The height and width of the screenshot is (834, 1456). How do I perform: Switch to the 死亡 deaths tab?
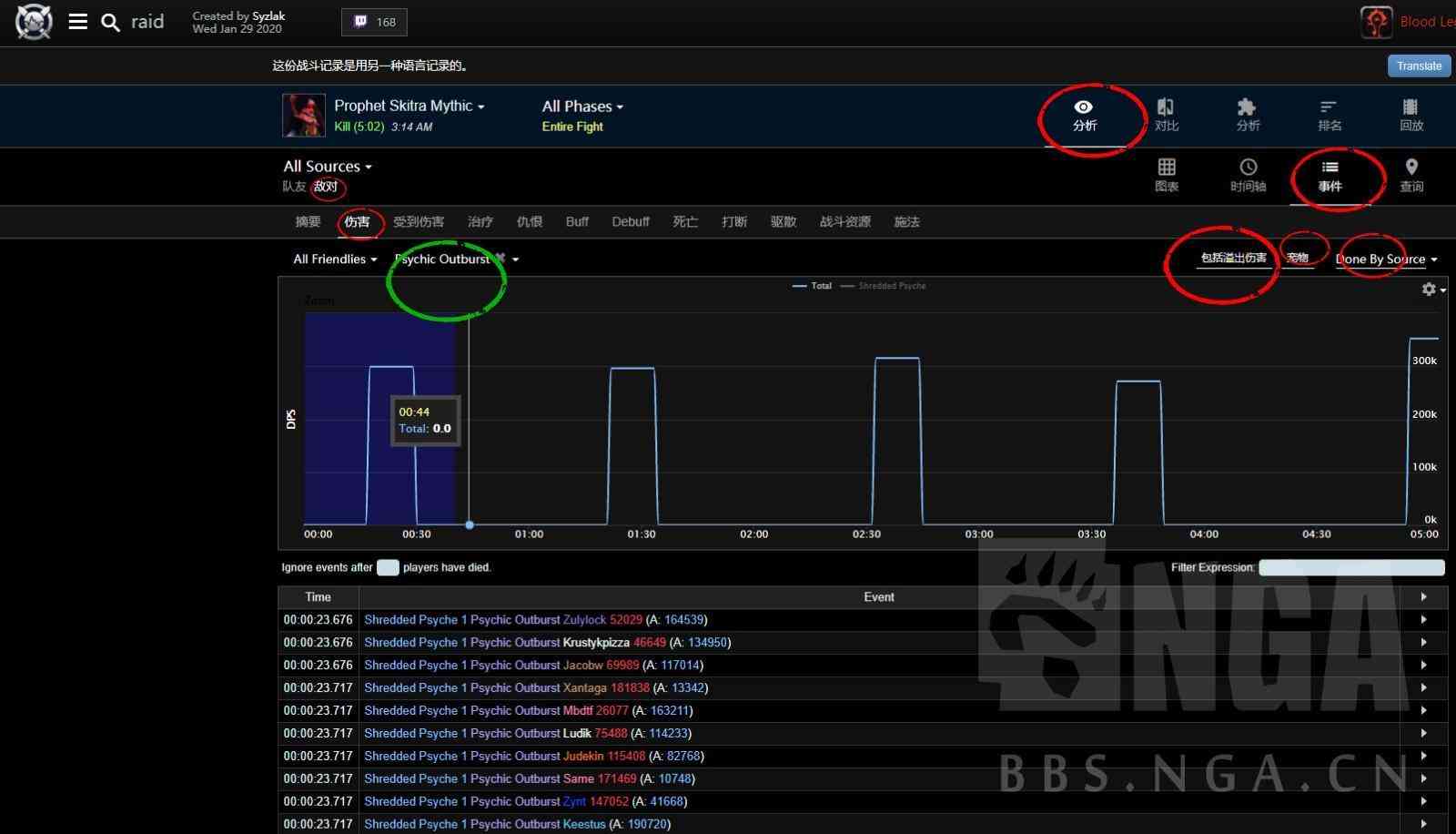tap(685, 222)
